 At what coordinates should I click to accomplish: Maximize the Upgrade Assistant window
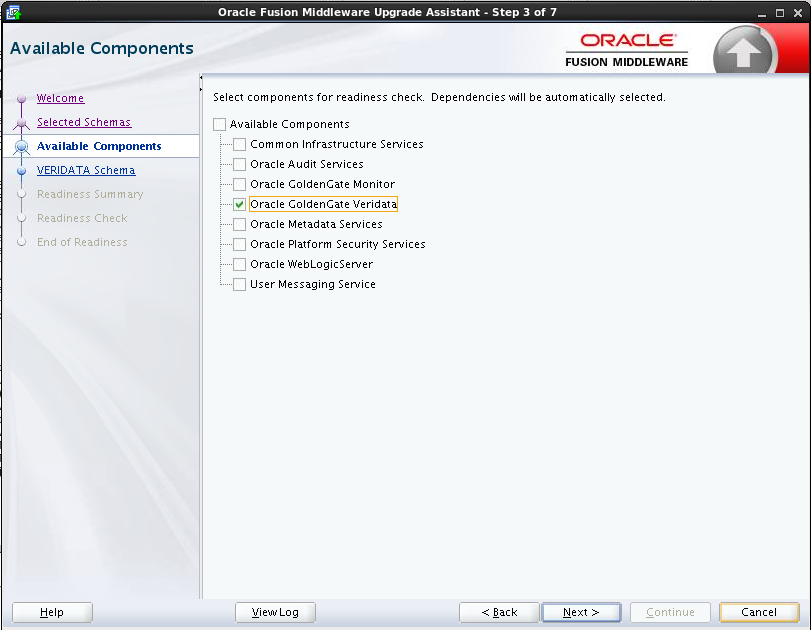[780, 13]
